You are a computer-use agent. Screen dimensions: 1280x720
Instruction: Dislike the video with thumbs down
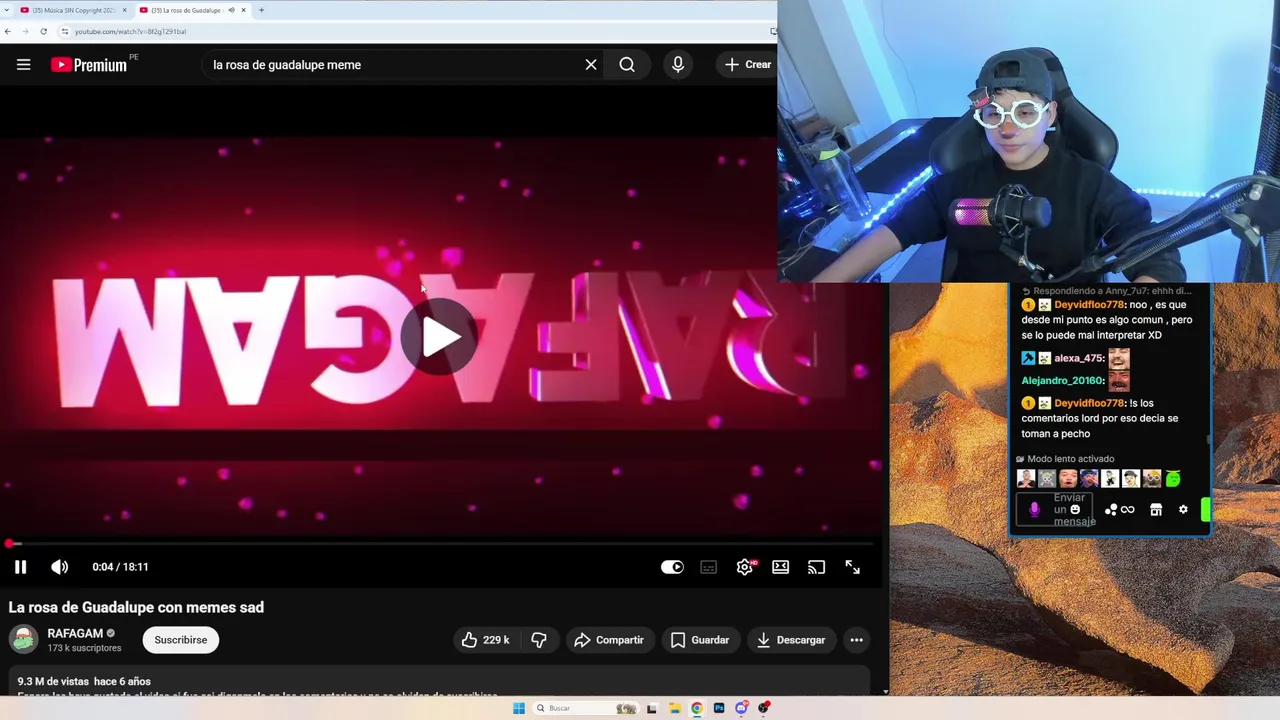coord(539,640)
